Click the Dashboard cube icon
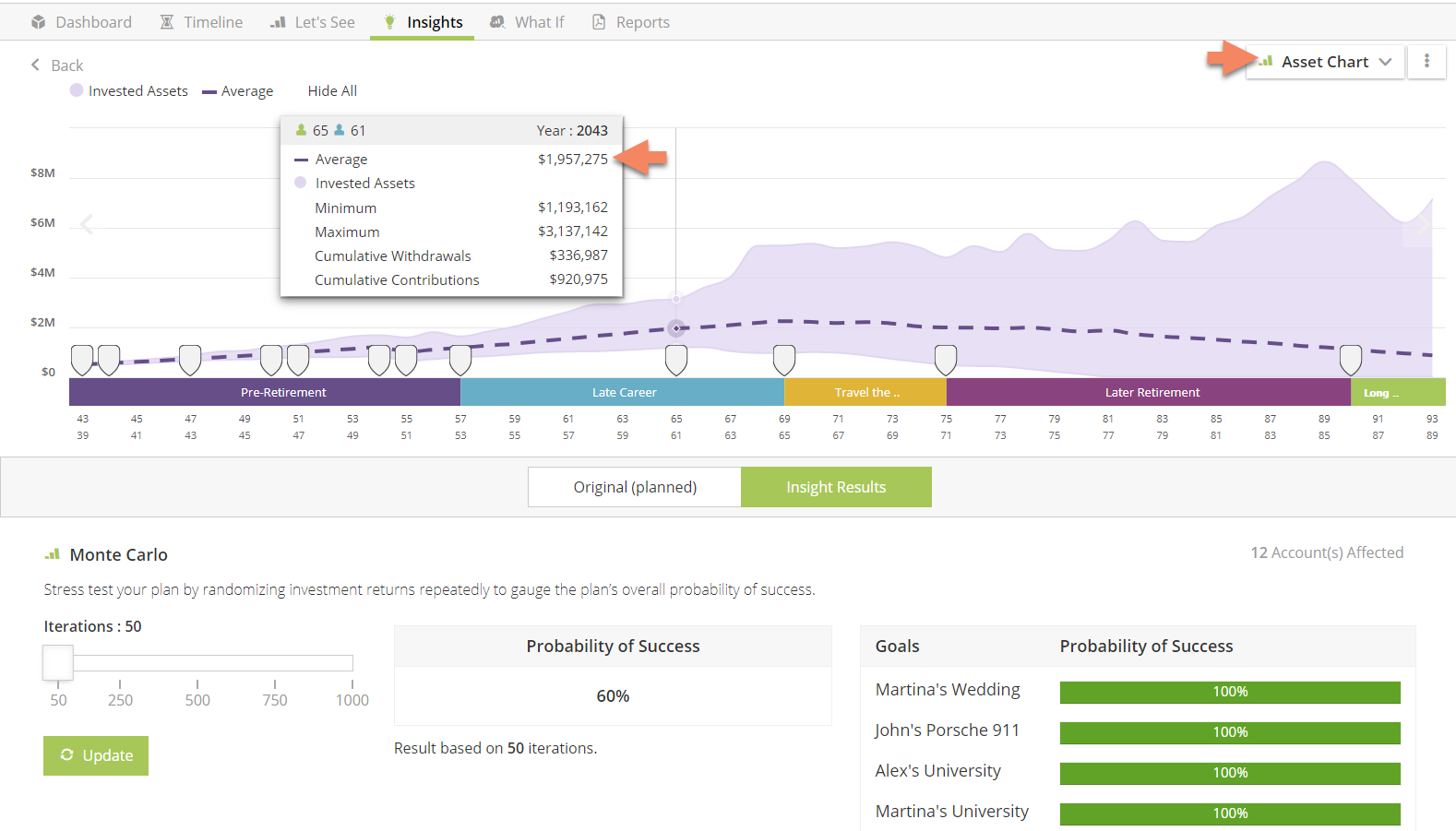Viewport: 1456px width, 831px height. point(38,22)
